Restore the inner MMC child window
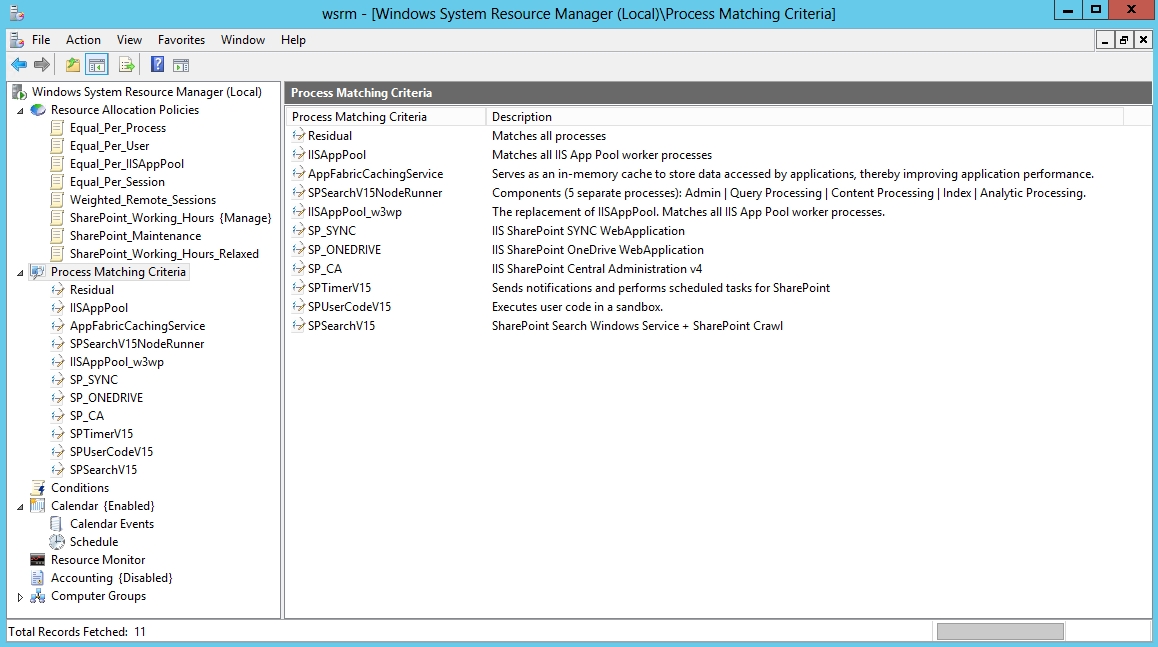This screenshot has height=647, width=1158. tap(1124, 40)
